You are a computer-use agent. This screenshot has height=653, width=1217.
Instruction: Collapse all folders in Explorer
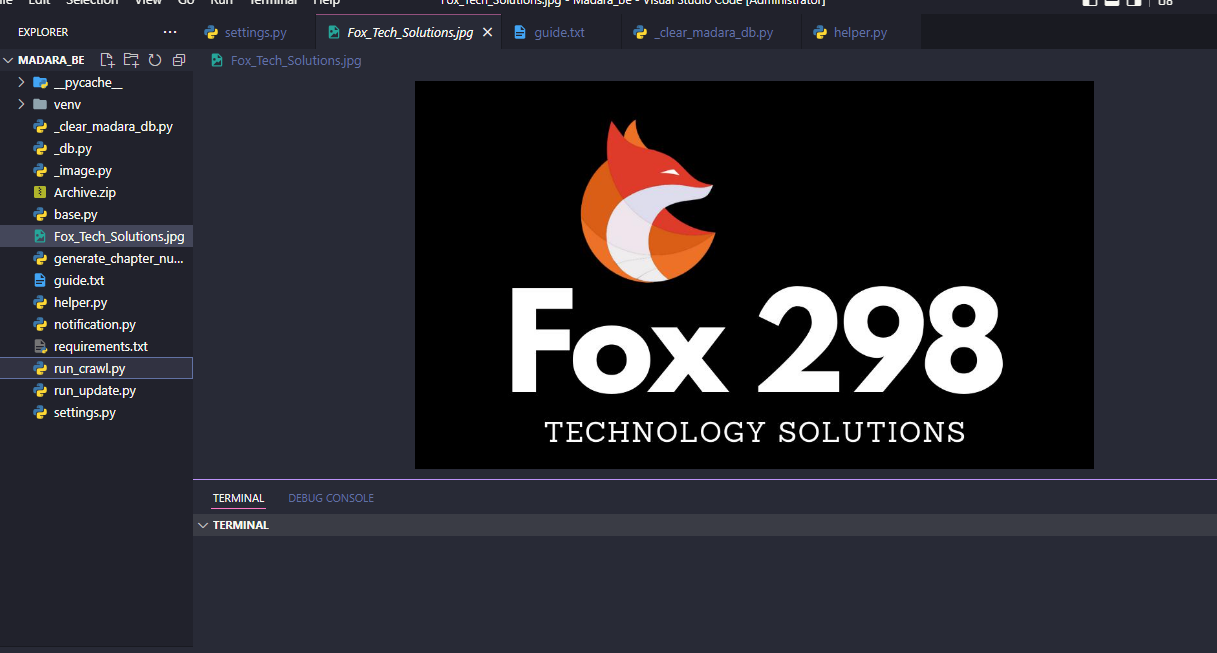click(x=179, y=60)
